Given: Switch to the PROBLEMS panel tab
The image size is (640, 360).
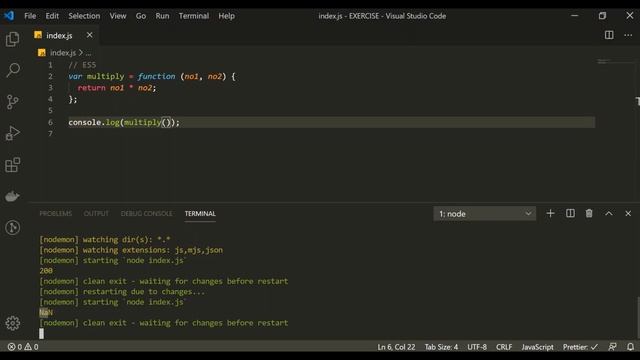Looking at the screenshot, I should pos(56,213).
